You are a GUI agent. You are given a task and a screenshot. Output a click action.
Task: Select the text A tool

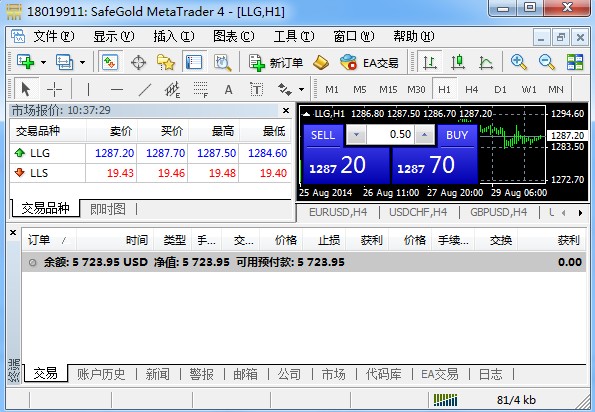228,90
